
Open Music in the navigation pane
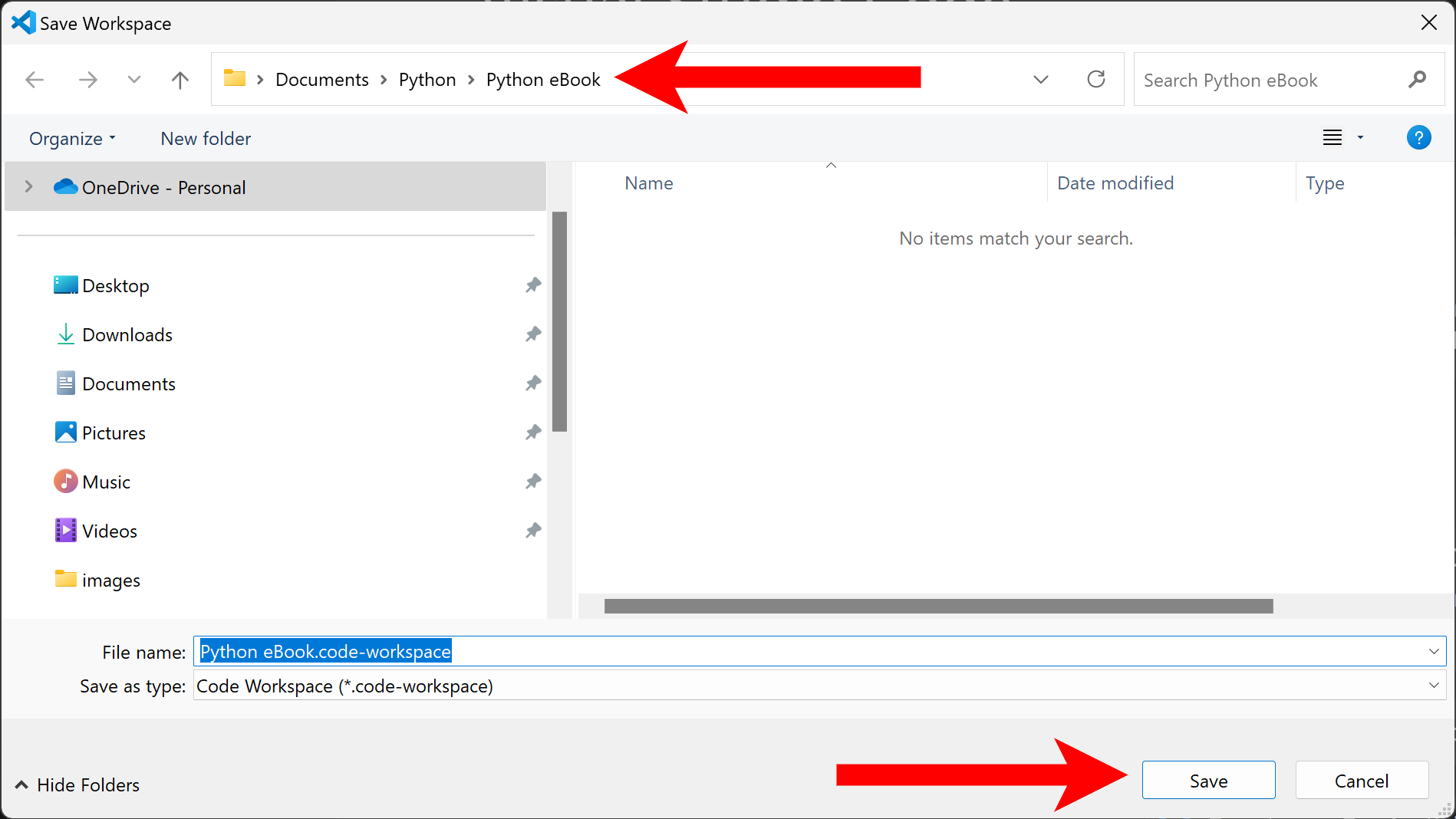pos(106,482)
